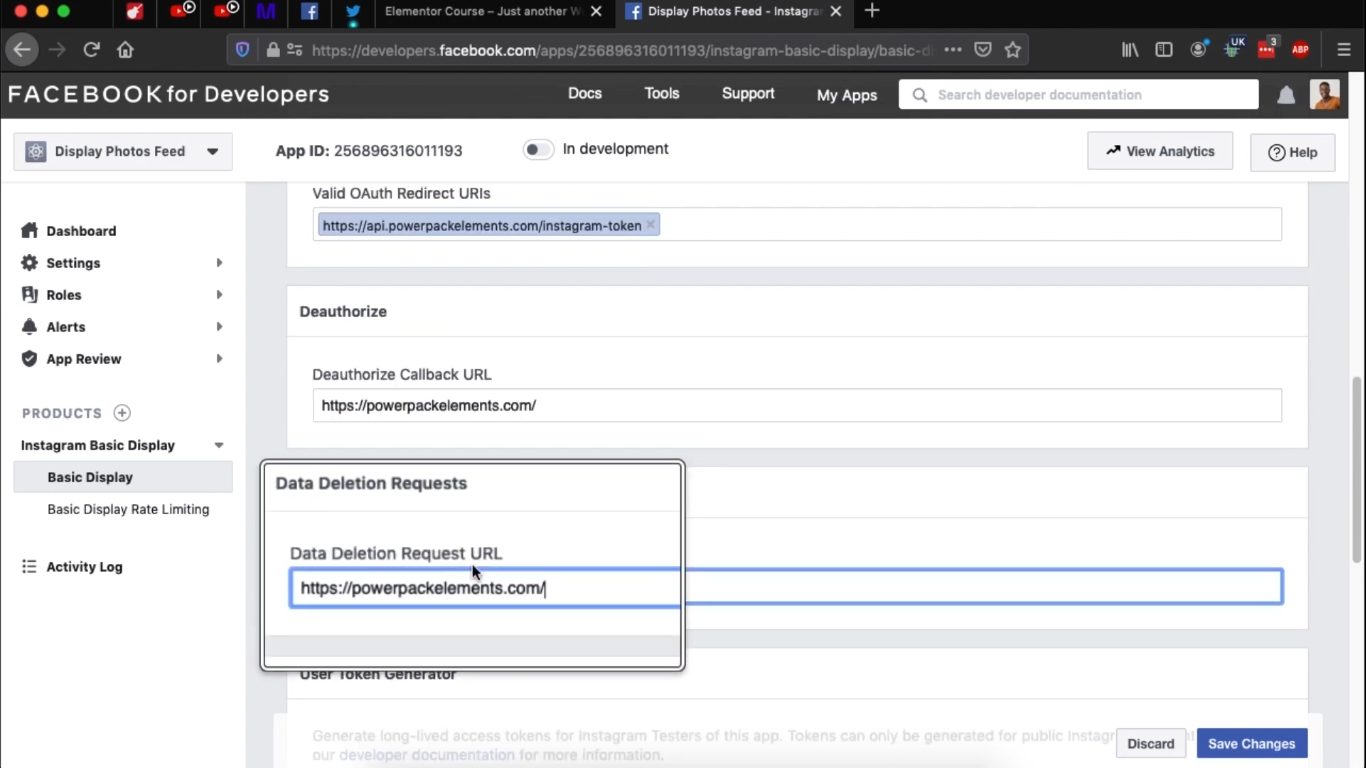Expand the App Review submenu arrow
The image size is (1366, 768).
(219, 359)
